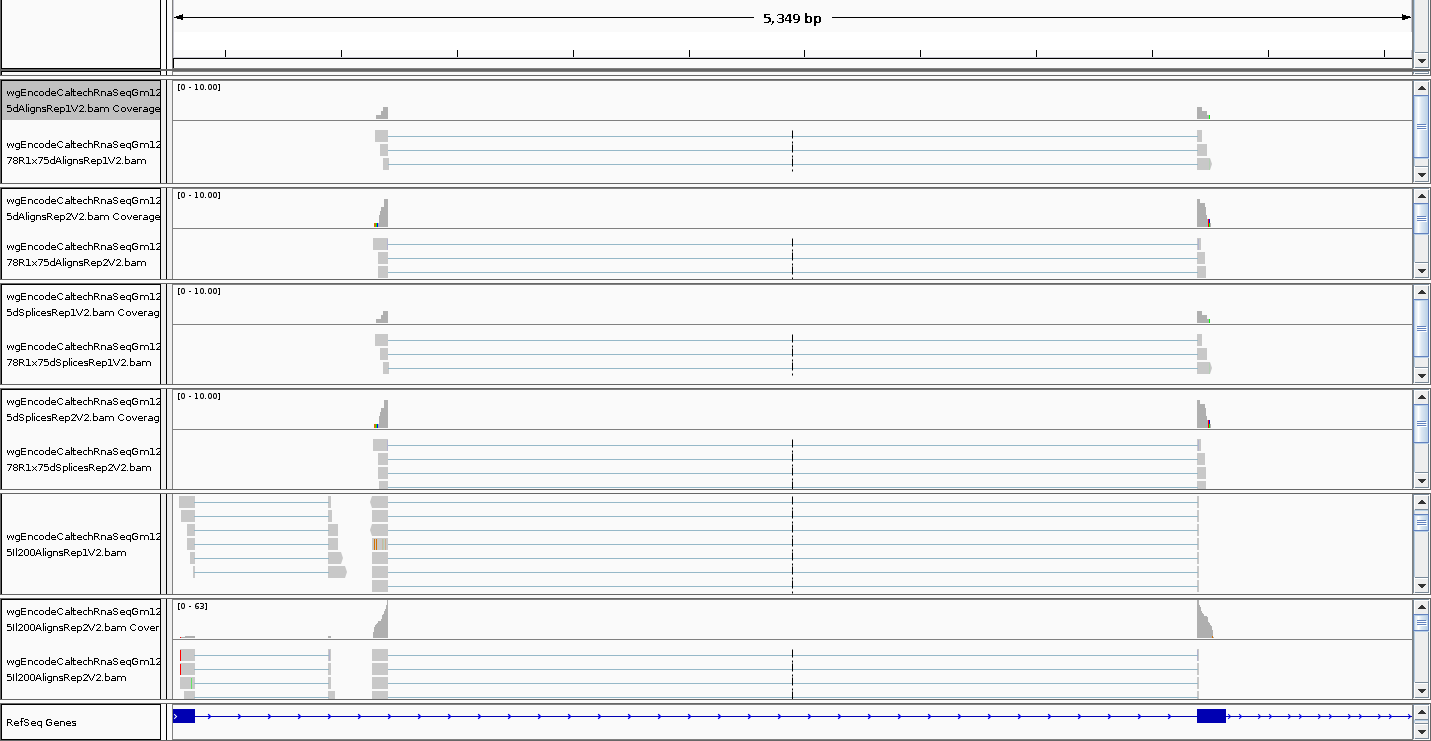Viewport: 1431px width, 741px height.
Task: Click scroll-down arrow of AlignsRep1V2 panel
Action: (x=1421, y=175)
